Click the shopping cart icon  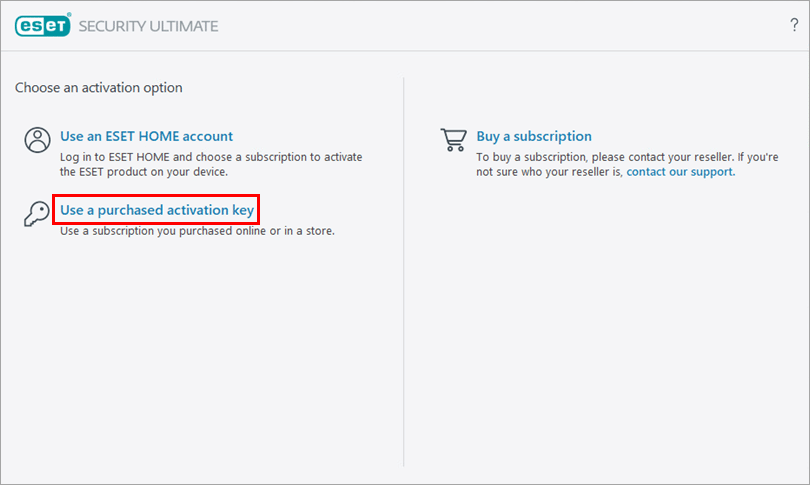453,139
